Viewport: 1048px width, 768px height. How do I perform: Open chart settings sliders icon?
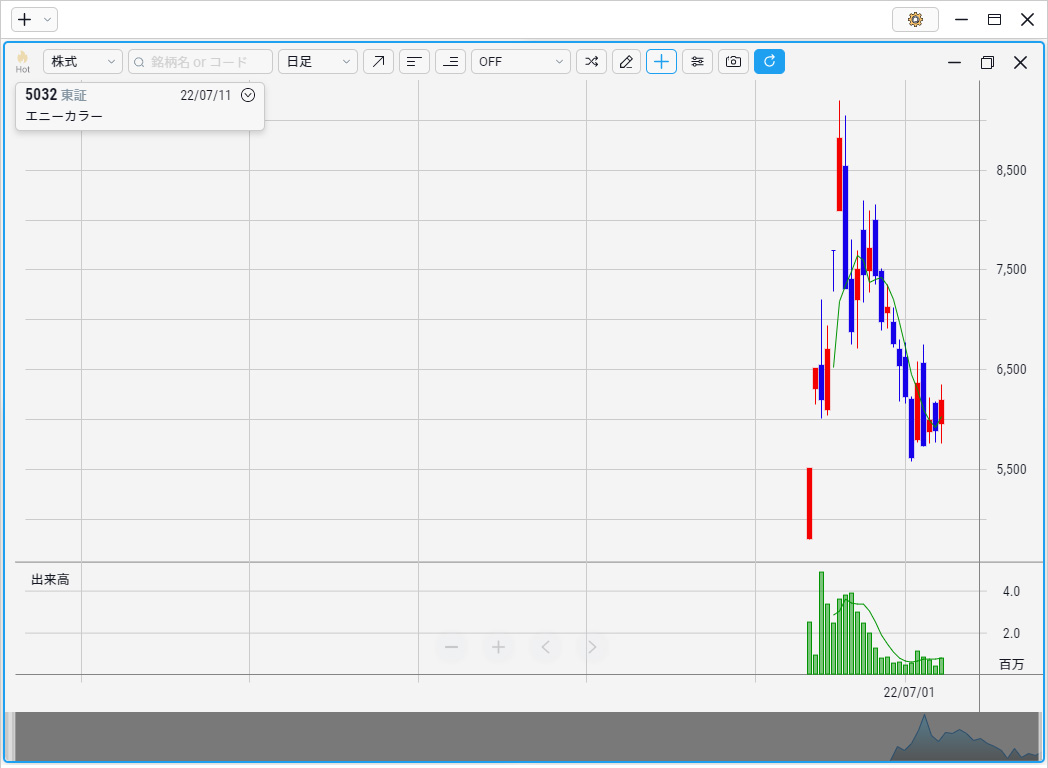tap(697, 61)
